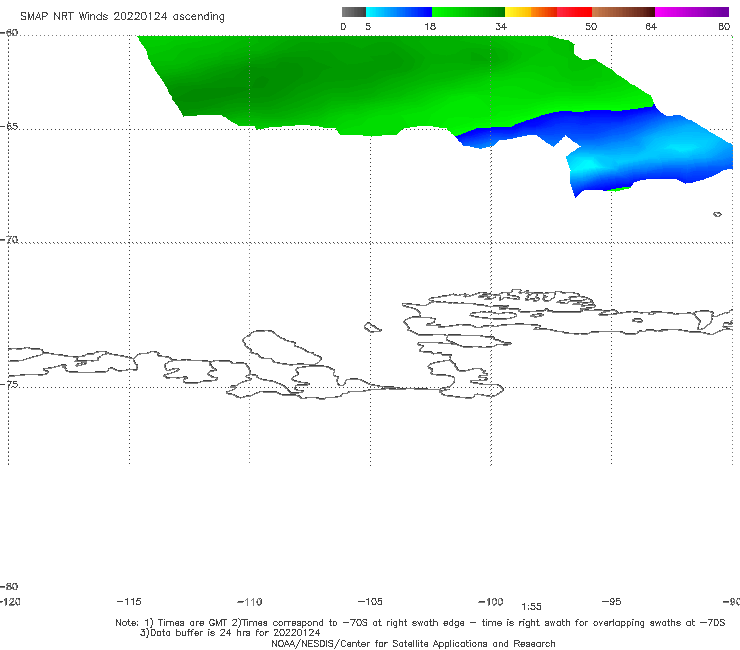Click the yellow-red 34-50 colorbar segment
Screen dimensions: 740x650
548,12
